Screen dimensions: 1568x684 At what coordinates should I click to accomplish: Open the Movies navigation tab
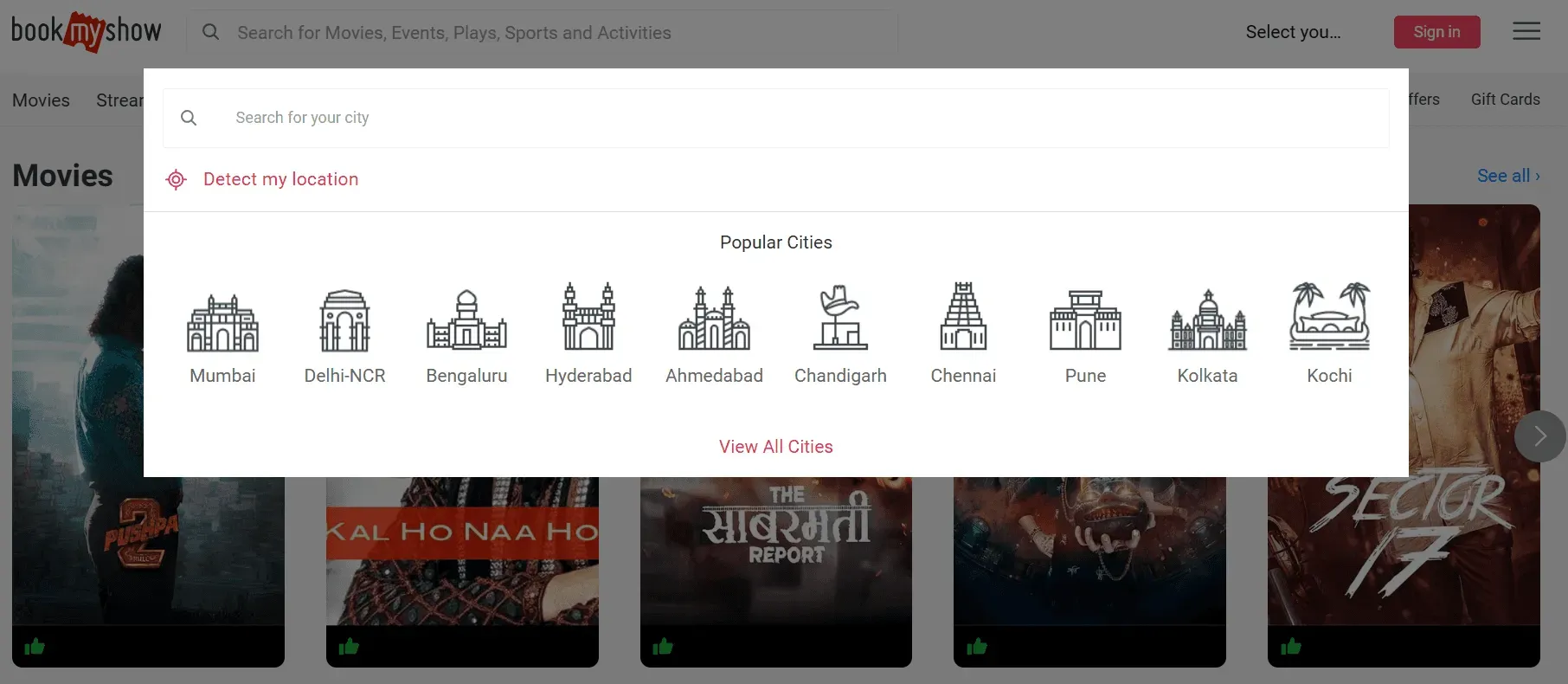click(x=41, y=100)
